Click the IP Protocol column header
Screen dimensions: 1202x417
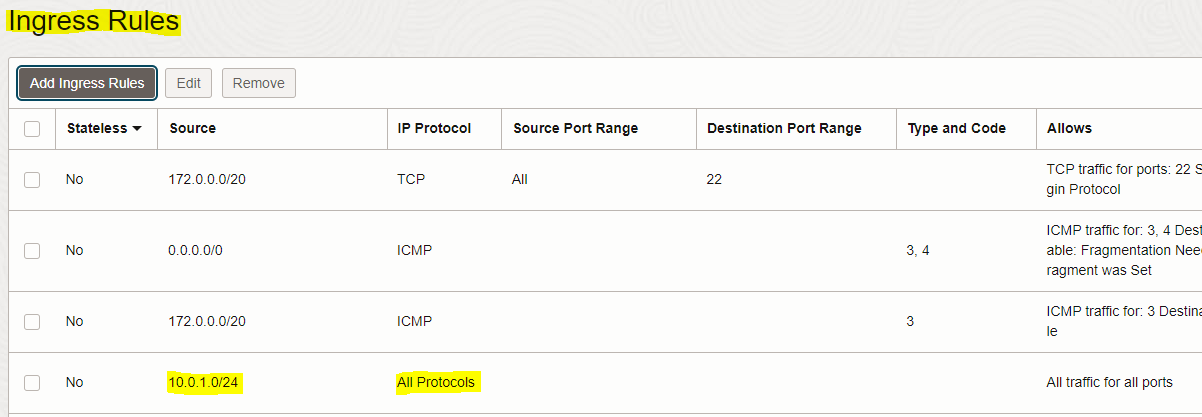pos(434,128)
